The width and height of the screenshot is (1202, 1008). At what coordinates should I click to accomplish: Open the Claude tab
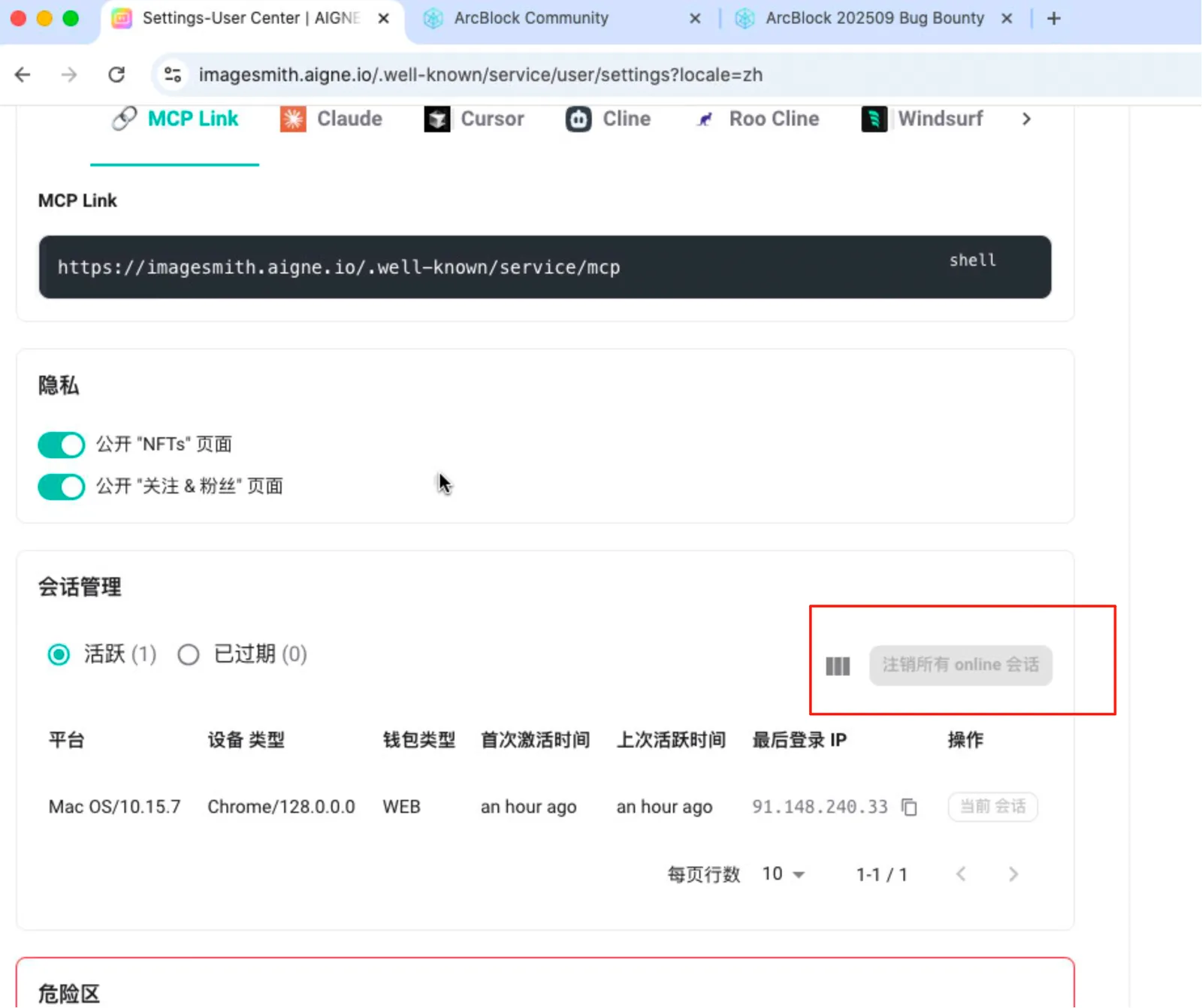pos(331,119)
